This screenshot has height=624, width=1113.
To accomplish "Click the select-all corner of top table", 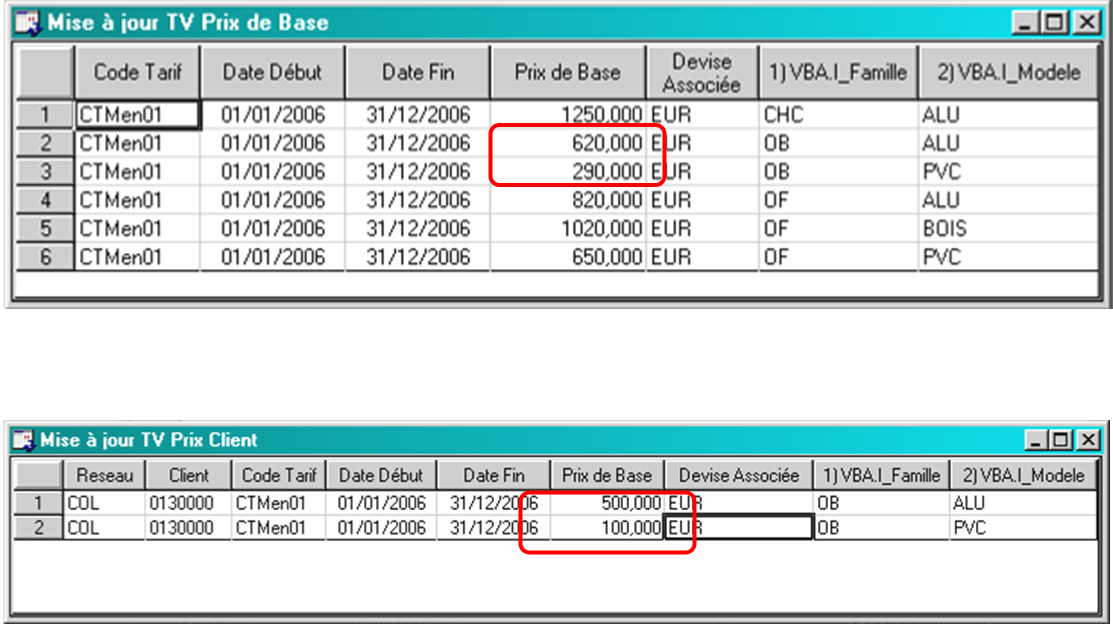I will (x=45, y=72).
